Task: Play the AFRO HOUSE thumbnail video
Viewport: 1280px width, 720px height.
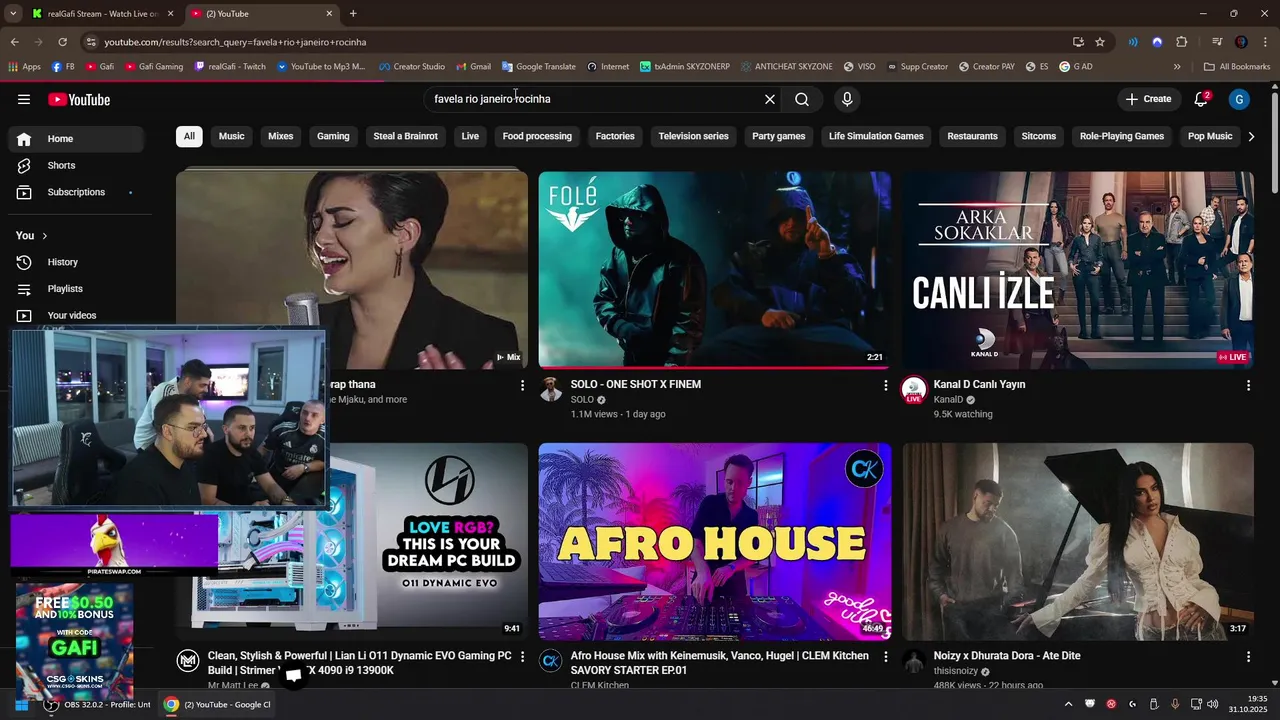Action: [714, 541]
